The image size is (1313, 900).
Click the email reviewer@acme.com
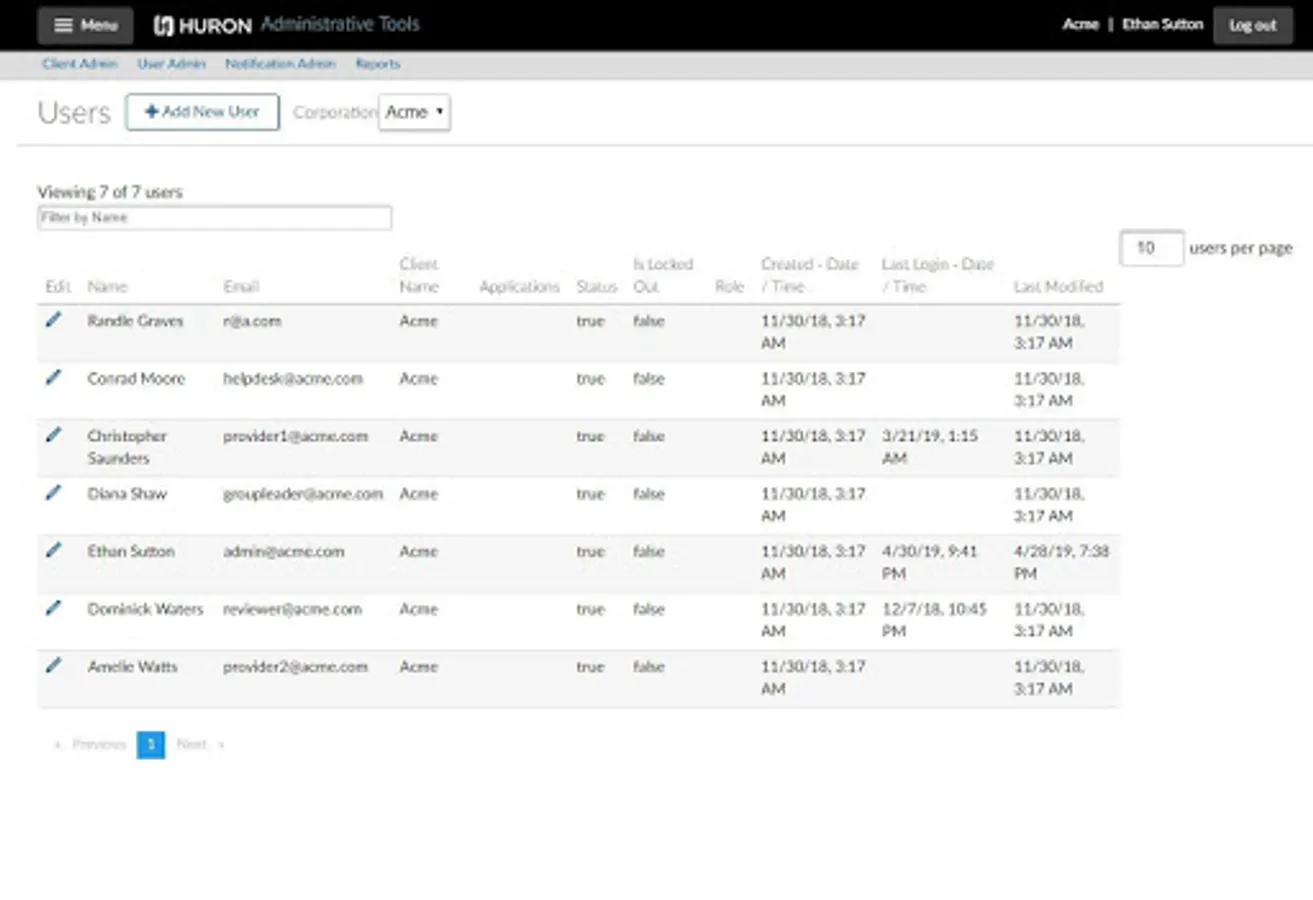click(x=292, y=609)
